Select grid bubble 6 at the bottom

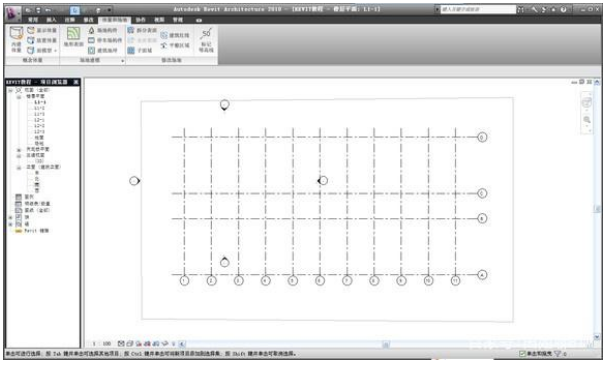320,281
